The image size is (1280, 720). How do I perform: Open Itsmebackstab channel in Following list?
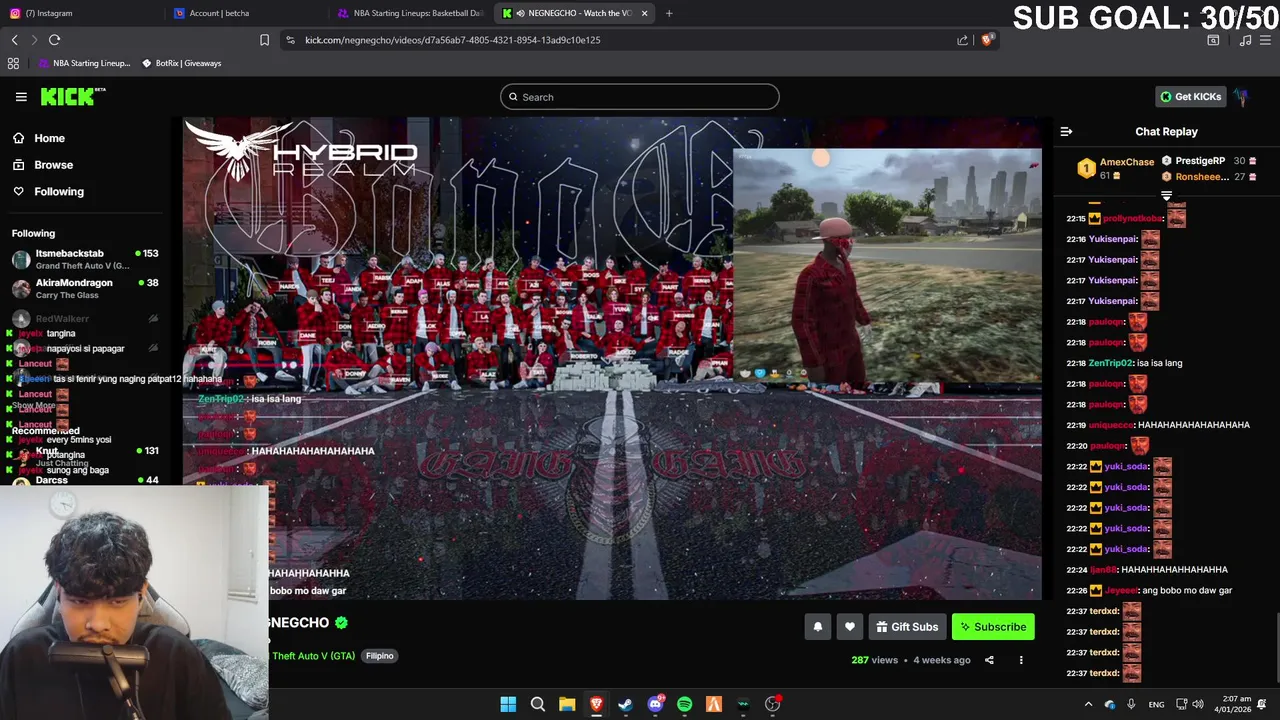[84, 259]
